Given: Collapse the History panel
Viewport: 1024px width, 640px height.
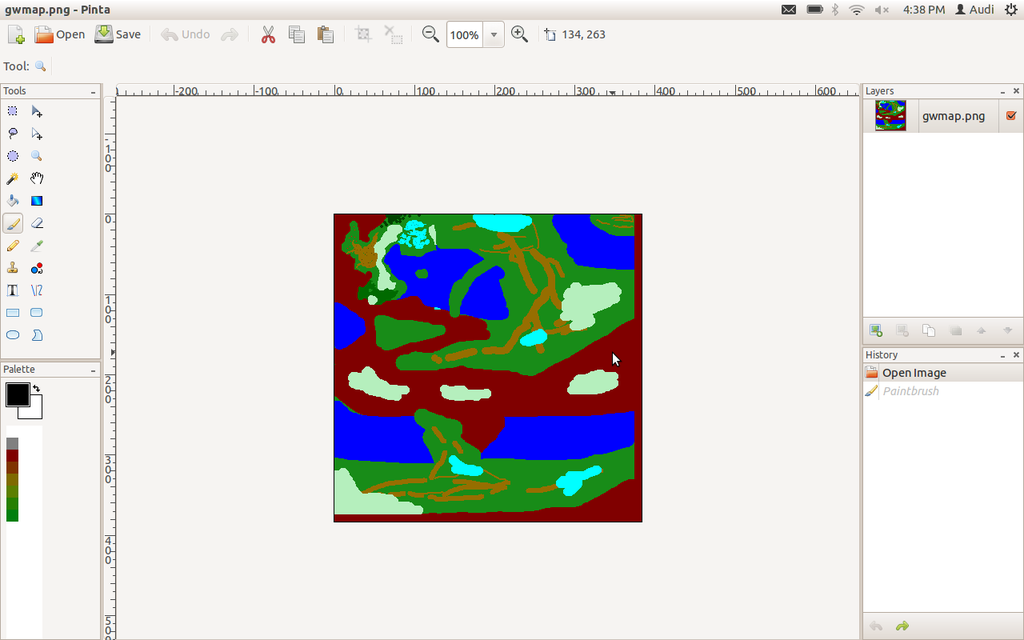Looking at the screenshot, I should click(1002, 354).
